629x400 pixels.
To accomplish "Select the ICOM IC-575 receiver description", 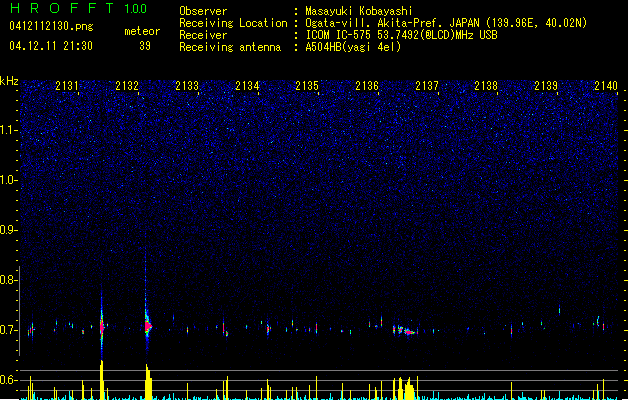I will tap(402, 35).
